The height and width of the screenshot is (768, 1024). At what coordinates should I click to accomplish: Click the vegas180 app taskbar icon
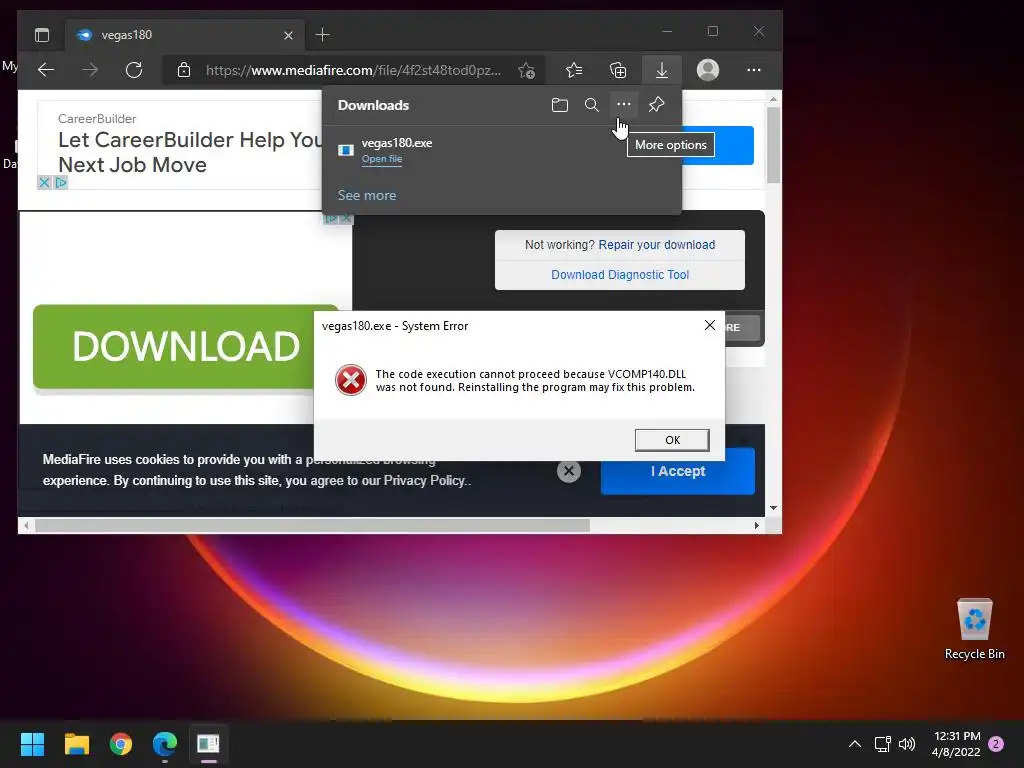tap(208, 744)
